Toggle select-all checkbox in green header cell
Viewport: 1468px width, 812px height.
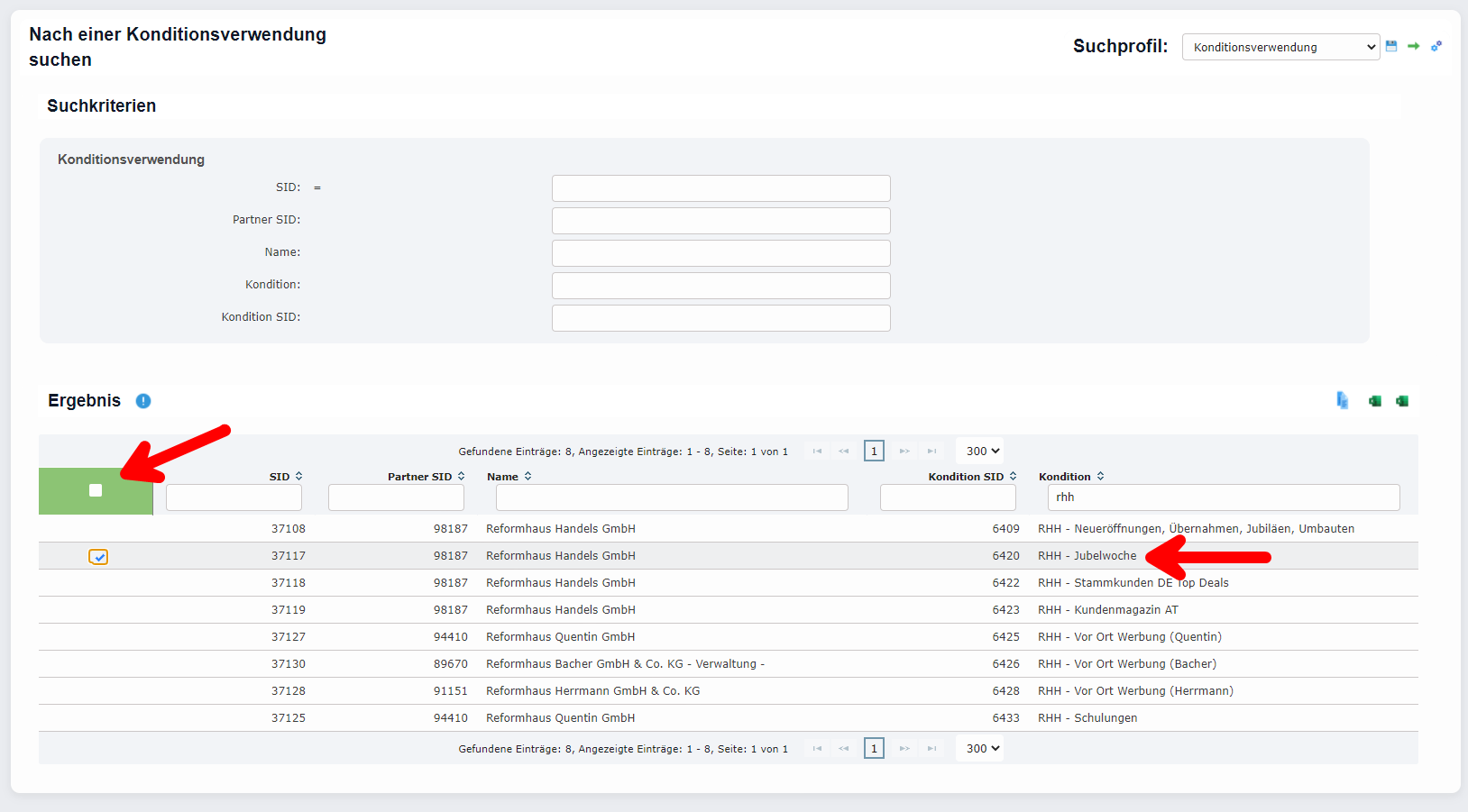pos(96,490)
